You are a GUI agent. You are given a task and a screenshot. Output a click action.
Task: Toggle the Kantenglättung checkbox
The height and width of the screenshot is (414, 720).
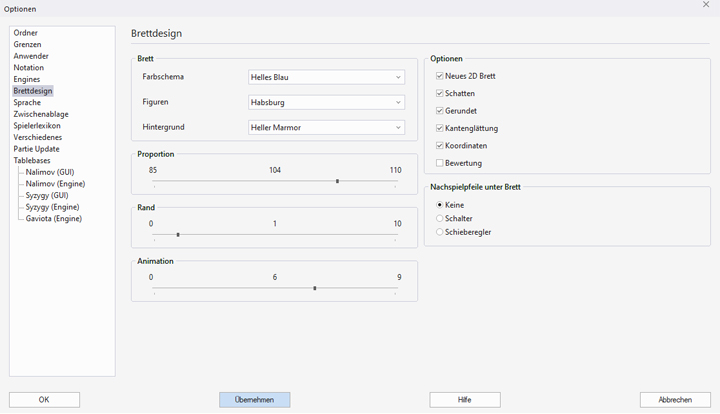[440, 129]
